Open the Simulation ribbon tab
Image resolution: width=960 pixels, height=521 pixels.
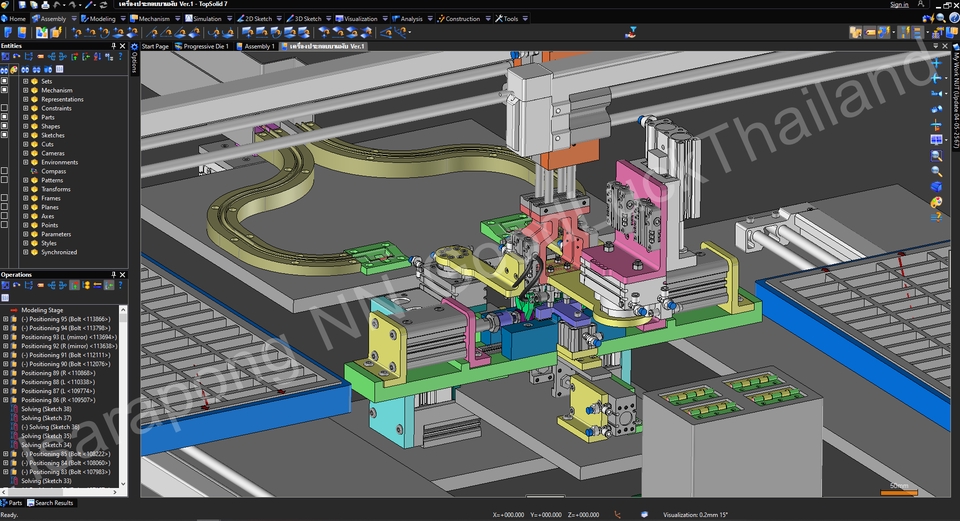[207, 18]
